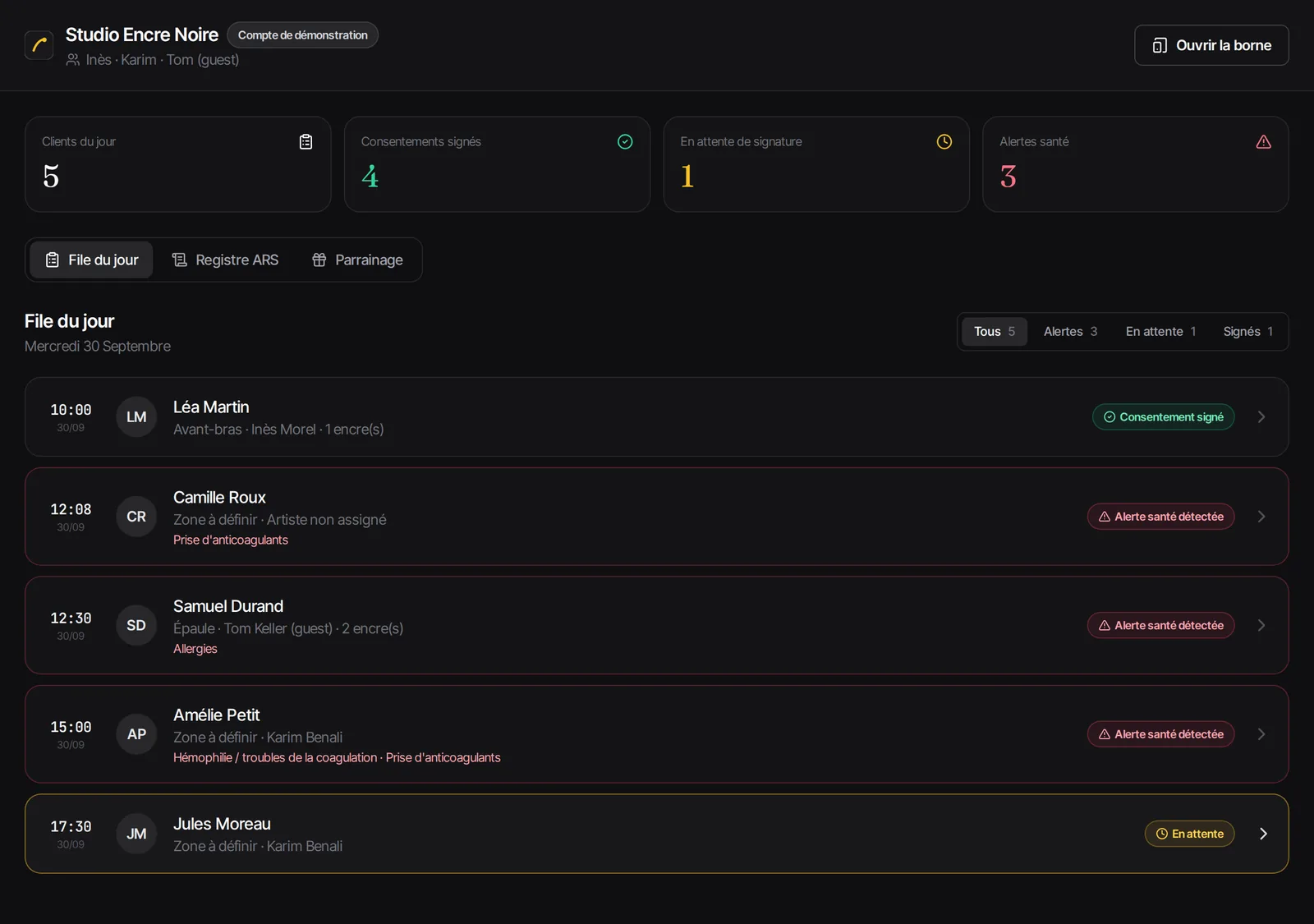This screenshot has width=1314, height=924.
Task: Click the Avant-bras details under Léa Martin
Action: pyautogui.click(x=278, y=430)
